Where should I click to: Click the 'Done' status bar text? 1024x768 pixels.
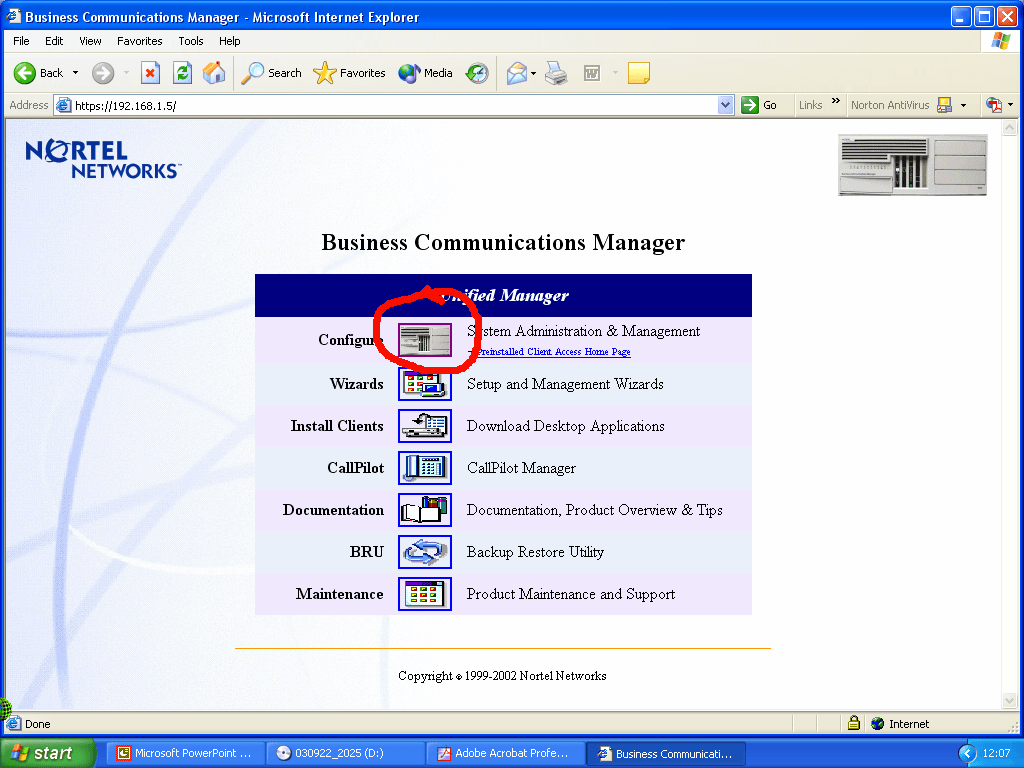point(37,724)
